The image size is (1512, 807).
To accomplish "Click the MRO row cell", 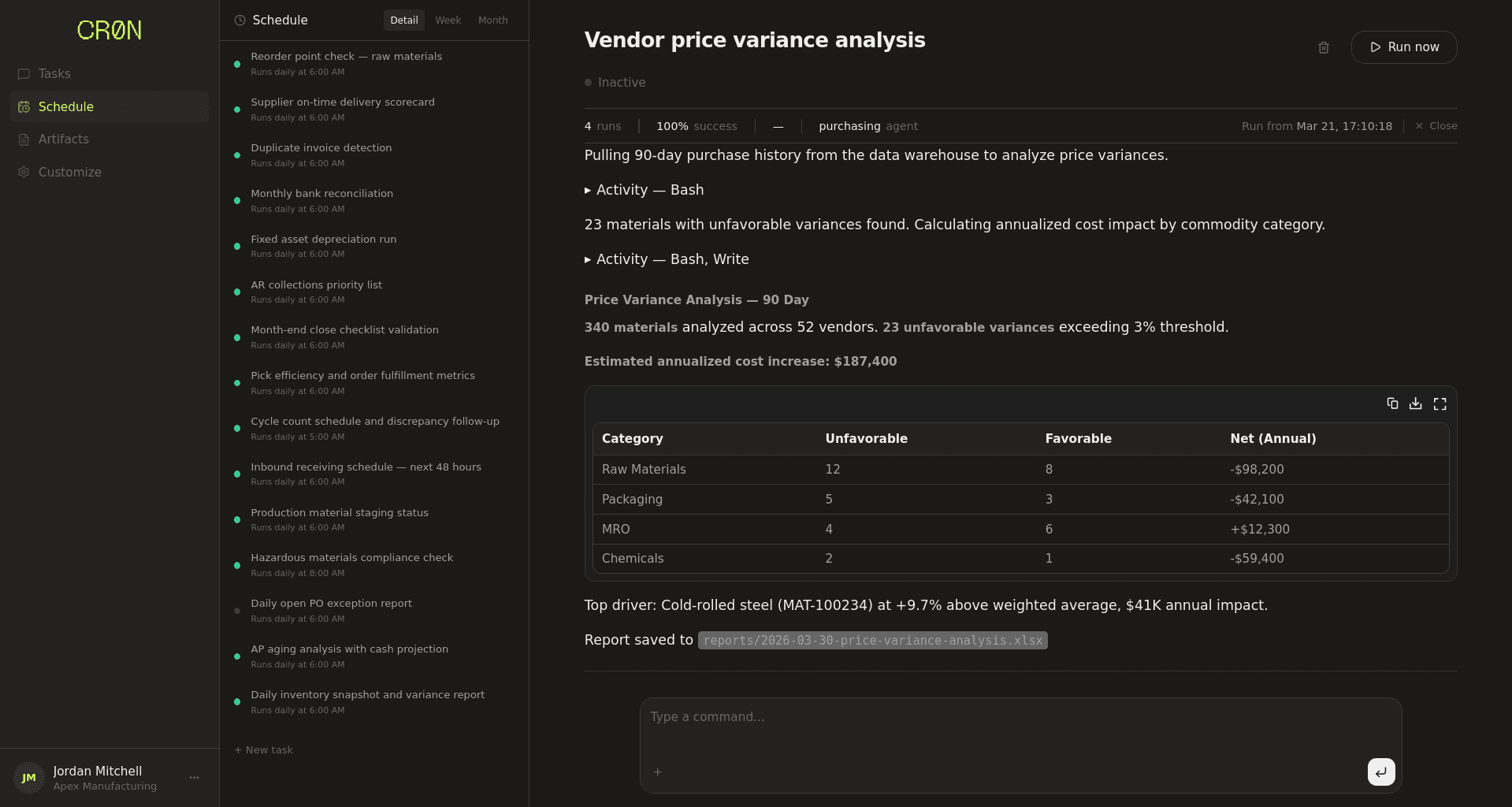I will [616, 530].
